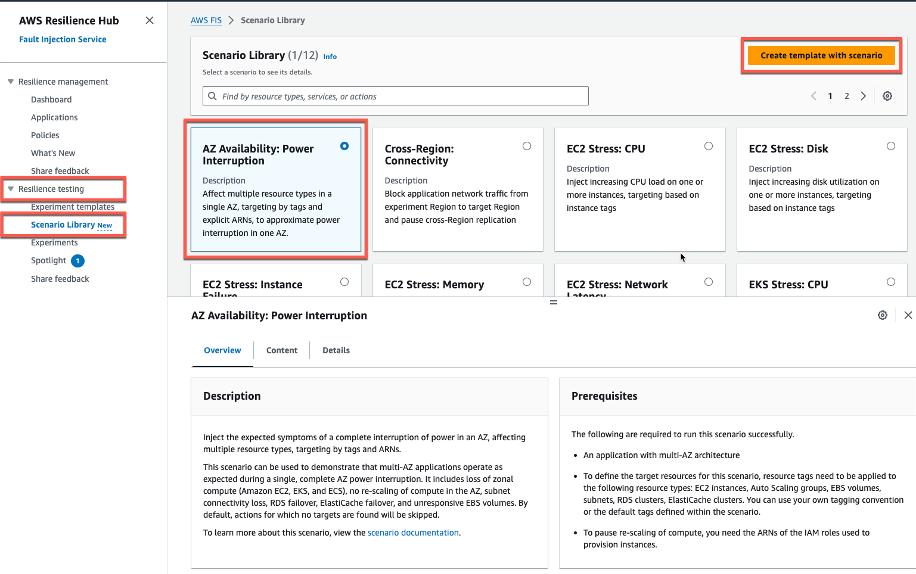This screenshot has height=574, width=916.
Task: Select AZ Availability: Power Interruption radio
Action: (345, 146)
